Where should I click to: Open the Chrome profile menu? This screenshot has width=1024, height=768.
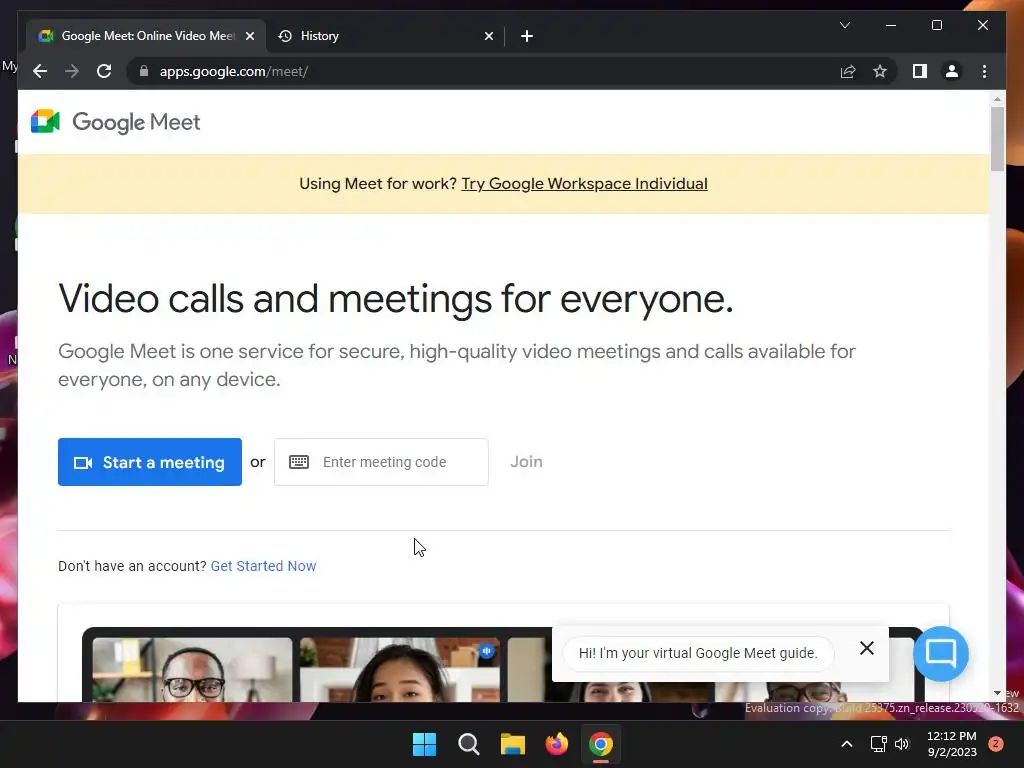point(952,71)
